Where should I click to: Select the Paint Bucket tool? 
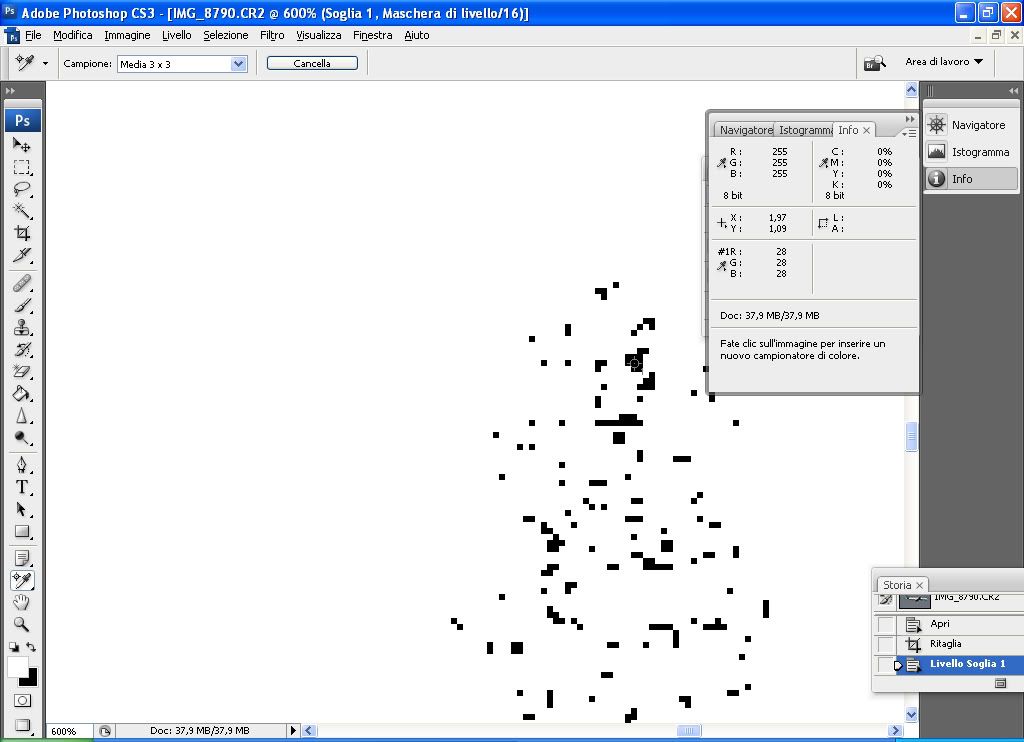tap(22, 393)
